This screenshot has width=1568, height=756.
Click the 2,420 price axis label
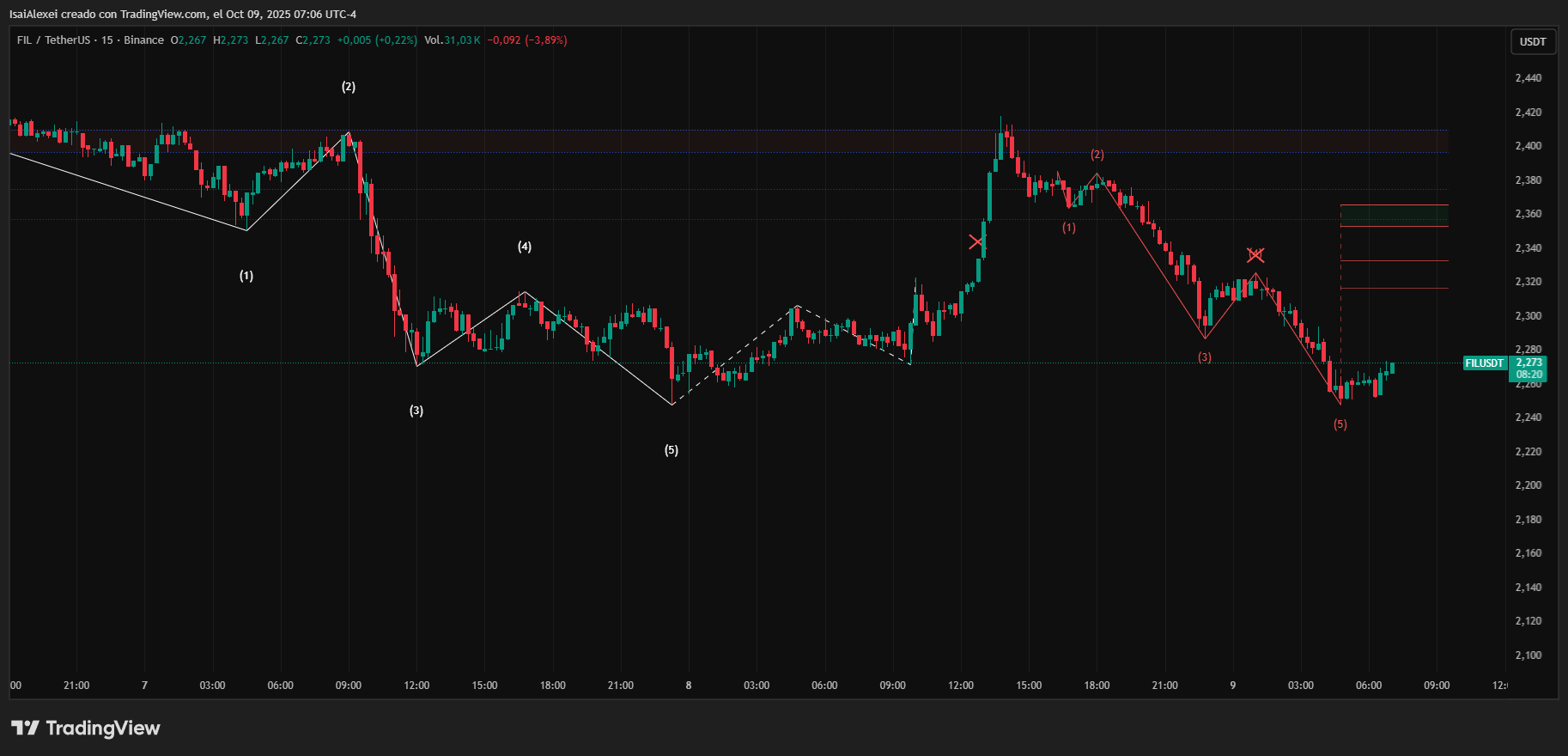(x=1528, y=113)
